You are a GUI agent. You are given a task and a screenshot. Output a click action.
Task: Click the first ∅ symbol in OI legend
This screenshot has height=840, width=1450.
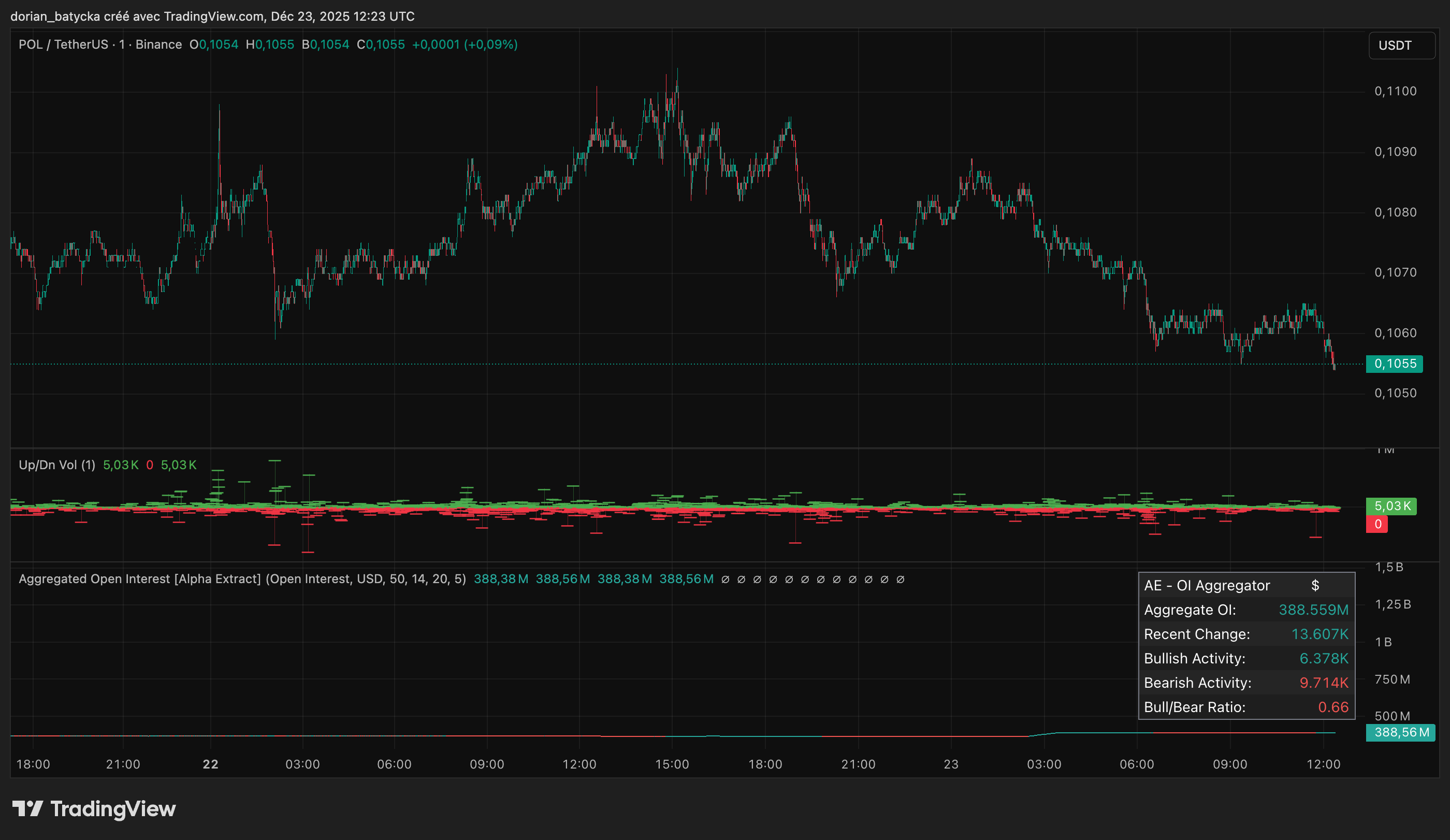coord(725,580)
